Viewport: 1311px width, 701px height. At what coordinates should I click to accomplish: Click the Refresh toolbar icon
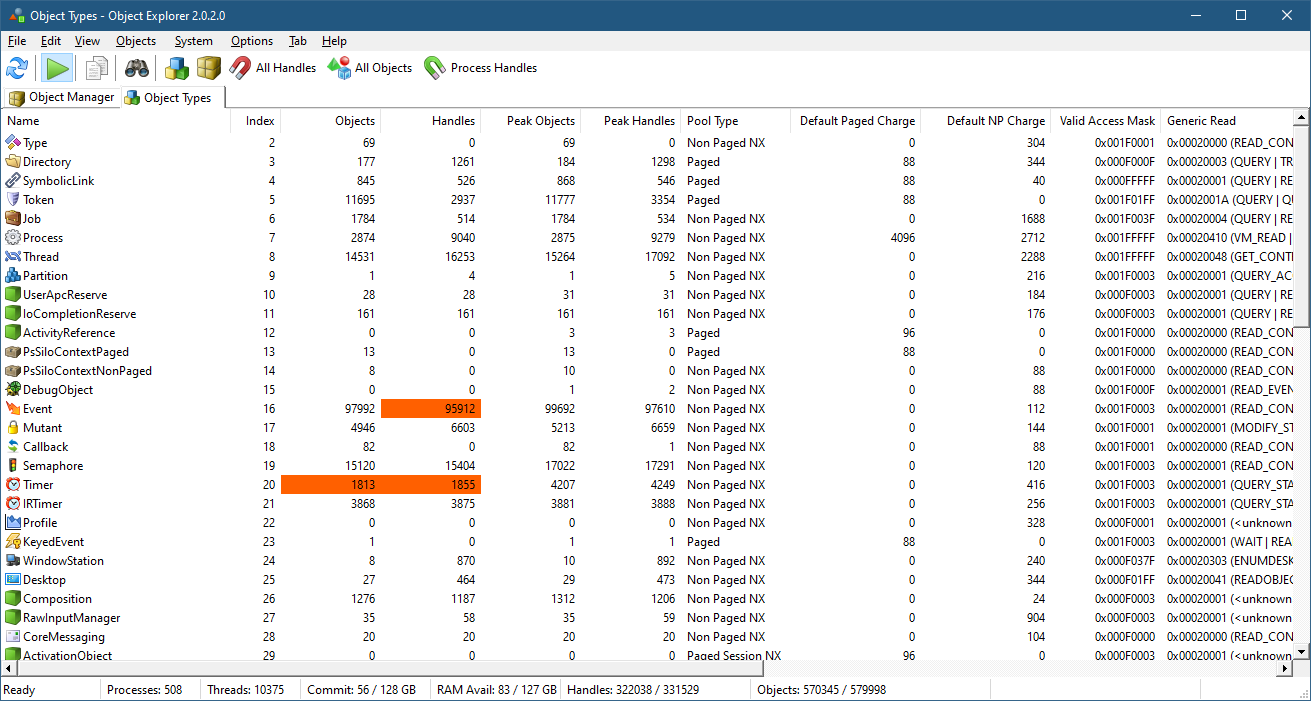(17, 68)
